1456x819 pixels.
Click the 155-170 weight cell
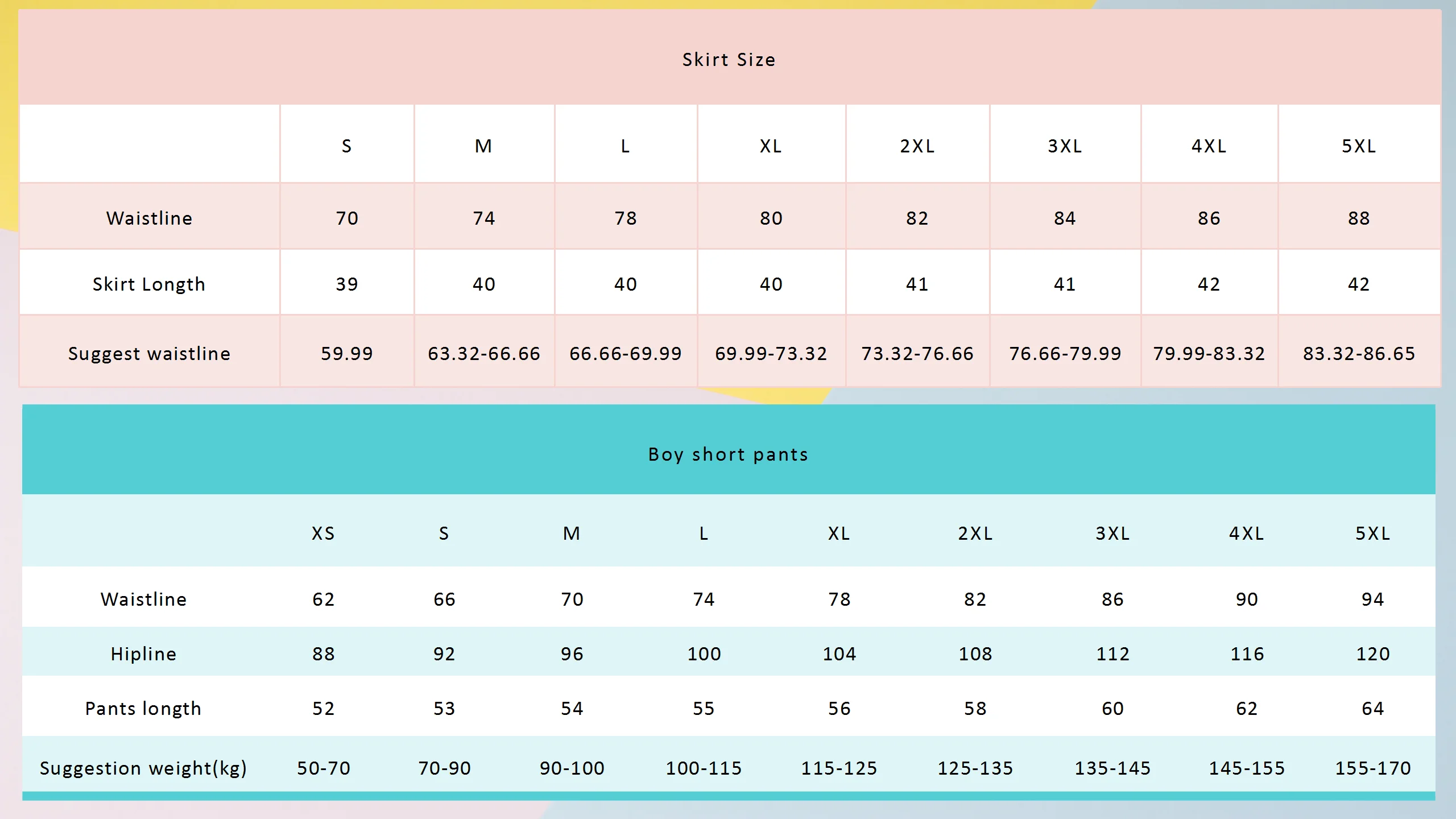pyautogui.click(x=1373, y=768)
